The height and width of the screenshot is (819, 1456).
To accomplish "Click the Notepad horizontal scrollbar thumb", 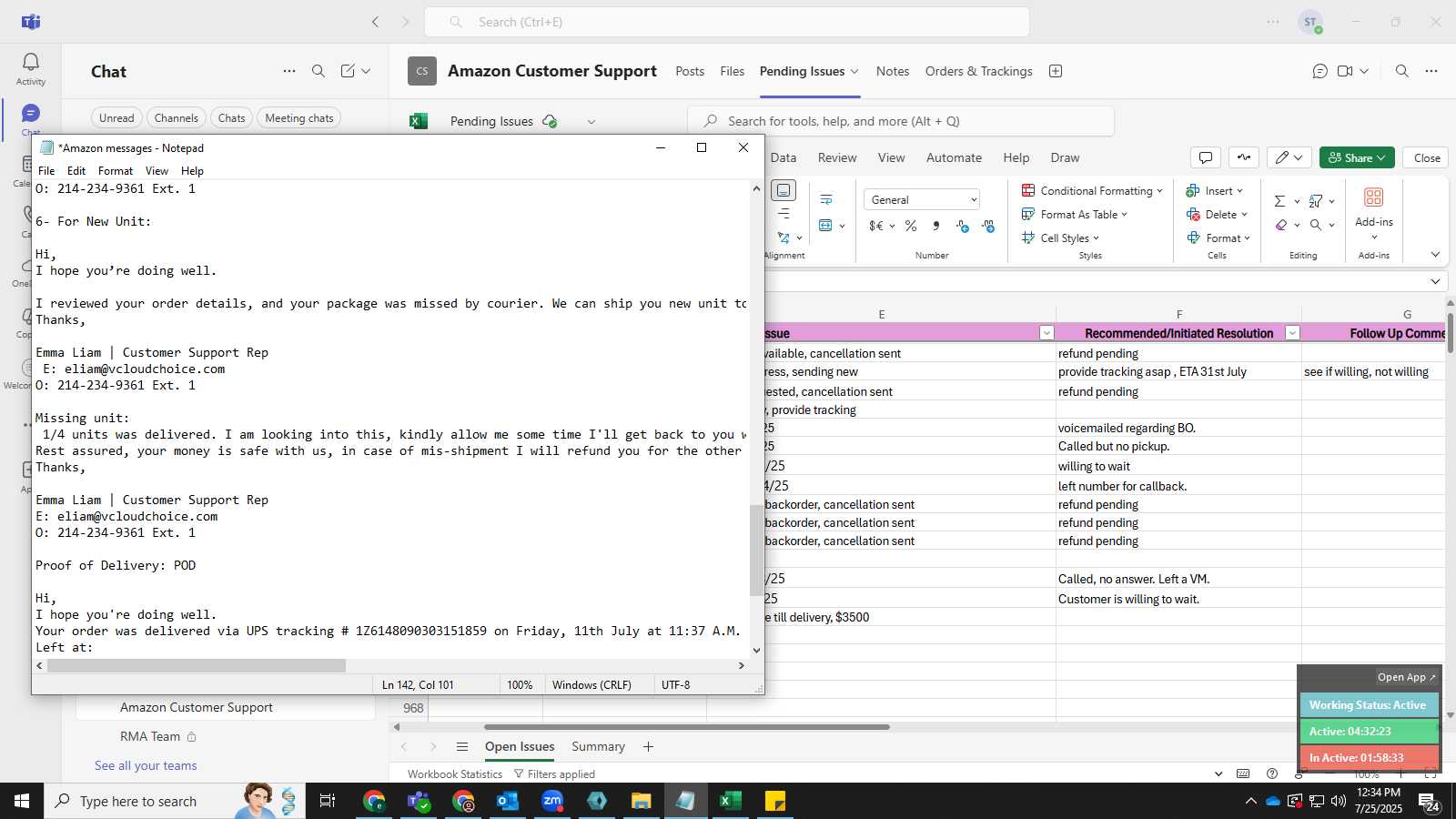I will [197, 665].
